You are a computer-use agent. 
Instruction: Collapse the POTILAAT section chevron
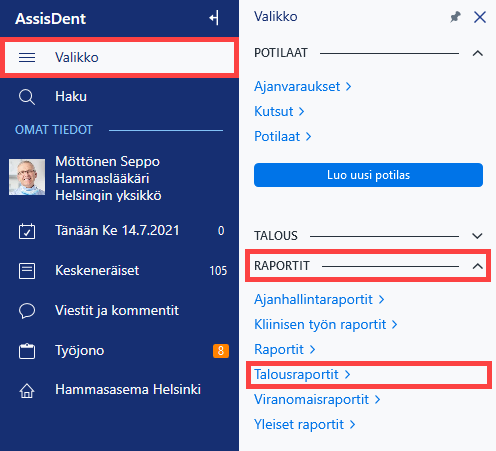[478, 53]
